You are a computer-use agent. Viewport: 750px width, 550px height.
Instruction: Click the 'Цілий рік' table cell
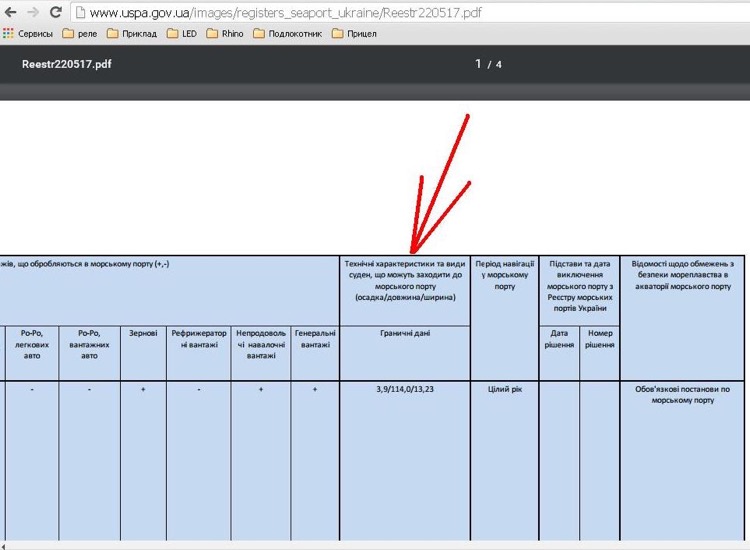505,388
